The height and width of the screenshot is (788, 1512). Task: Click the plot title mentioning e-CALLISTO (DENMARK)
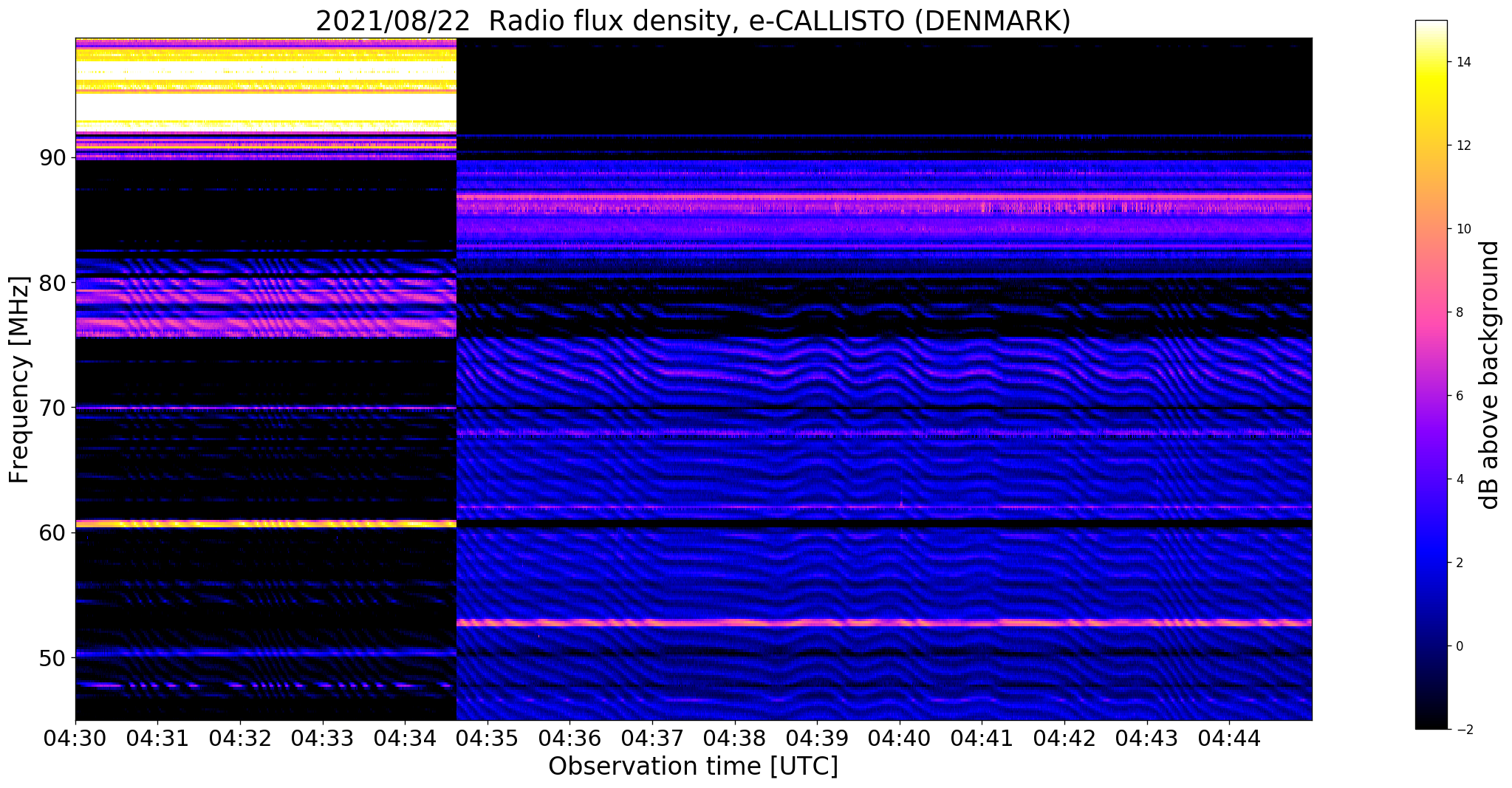(693, 21)
